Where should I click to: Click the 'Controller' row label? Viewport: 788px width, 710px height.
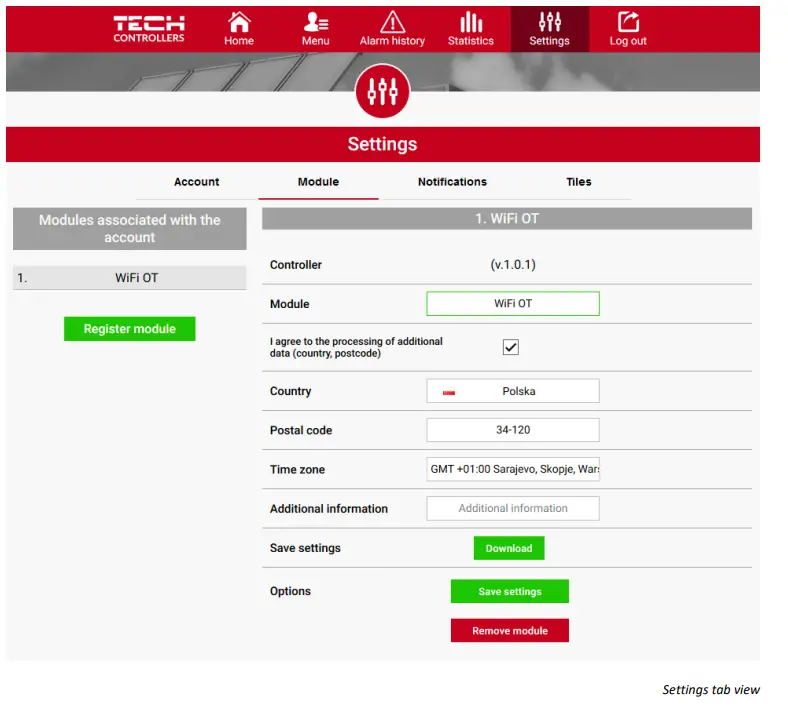[296, 265]
